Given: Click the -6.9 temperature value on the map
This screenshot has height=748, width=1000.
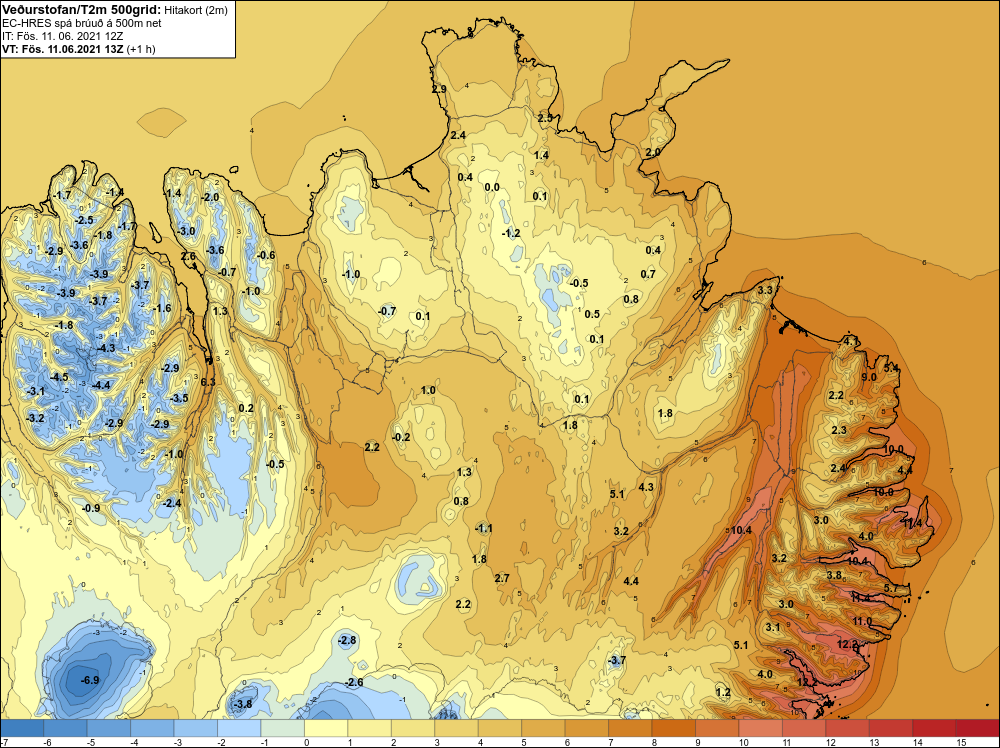Looking at the screenshot, I should [90, 680].
